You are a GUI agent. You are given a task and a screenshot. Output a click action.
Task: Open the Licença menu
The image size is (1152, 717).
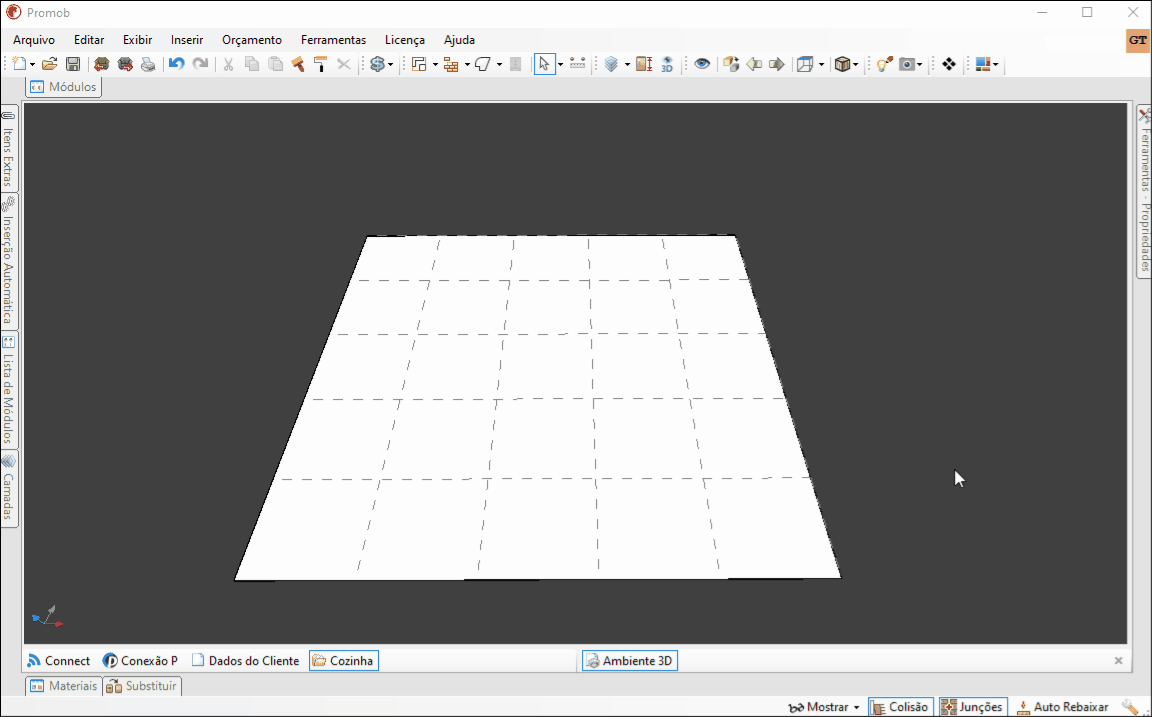pyautogui.click(x=405, y=40)
